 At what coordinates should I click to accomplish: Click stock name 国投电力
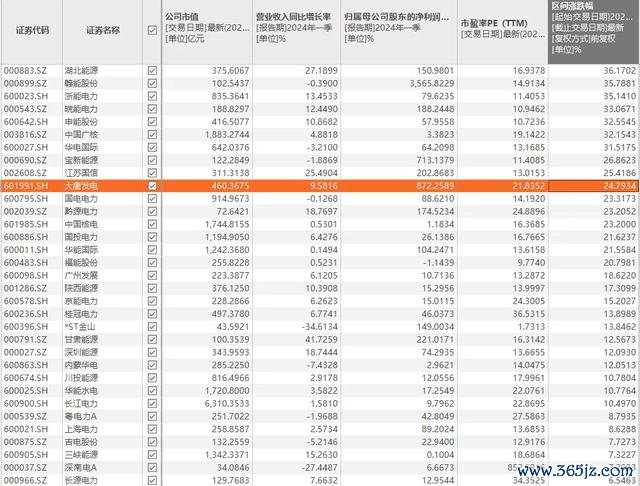[x=81, y=237]
